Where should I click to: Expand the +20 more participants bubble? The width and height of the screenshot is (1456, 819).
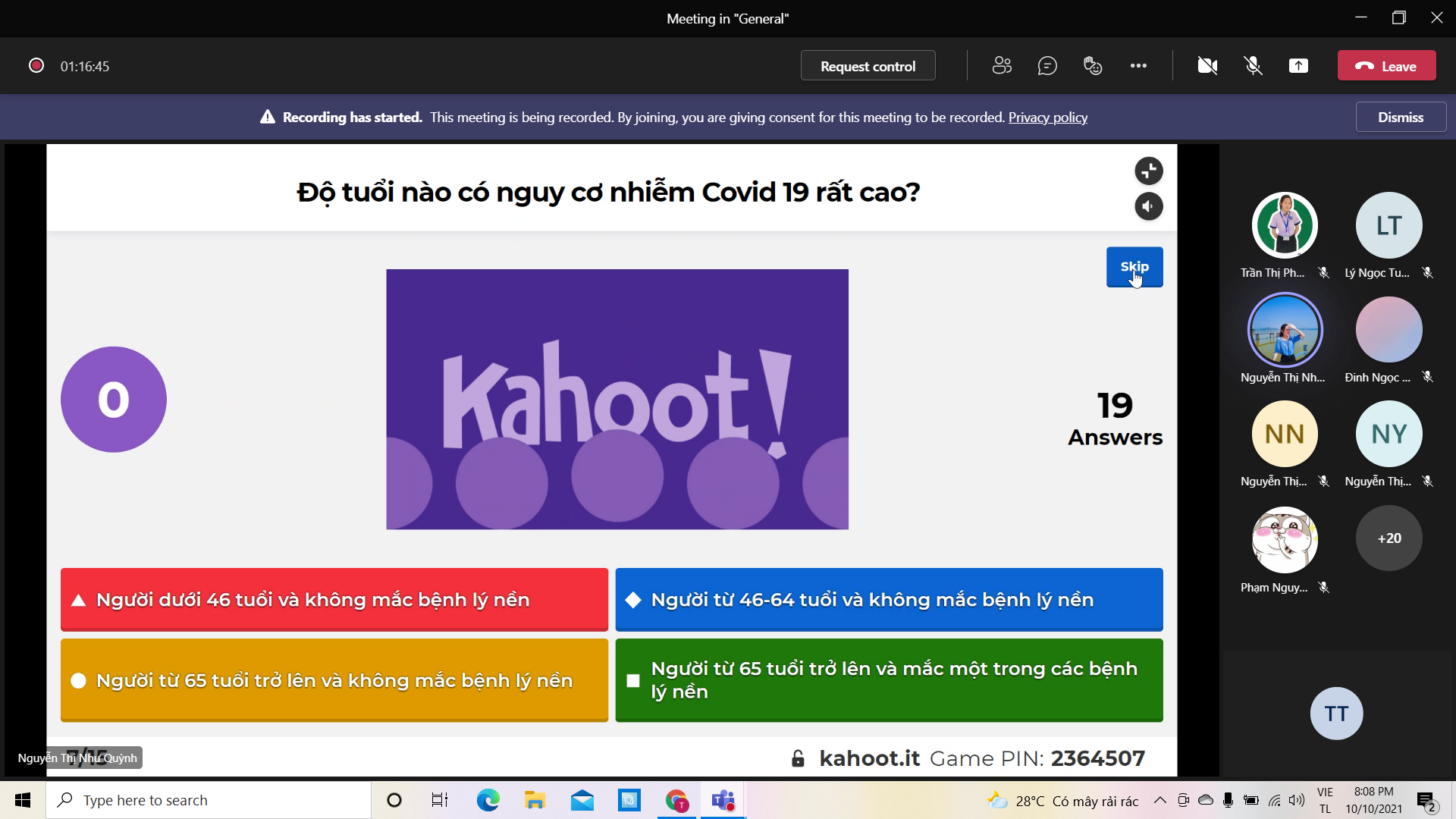coord(1389,538)
